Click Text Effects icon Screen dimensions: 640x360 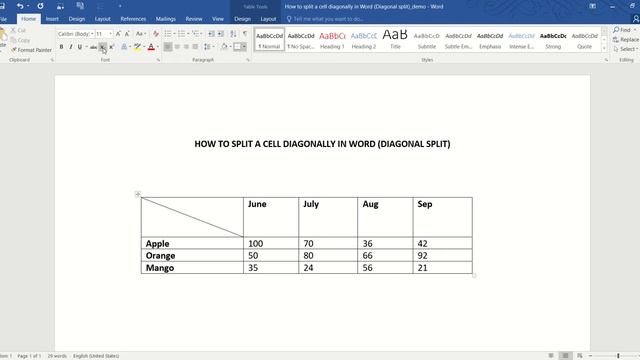point(124,47)
